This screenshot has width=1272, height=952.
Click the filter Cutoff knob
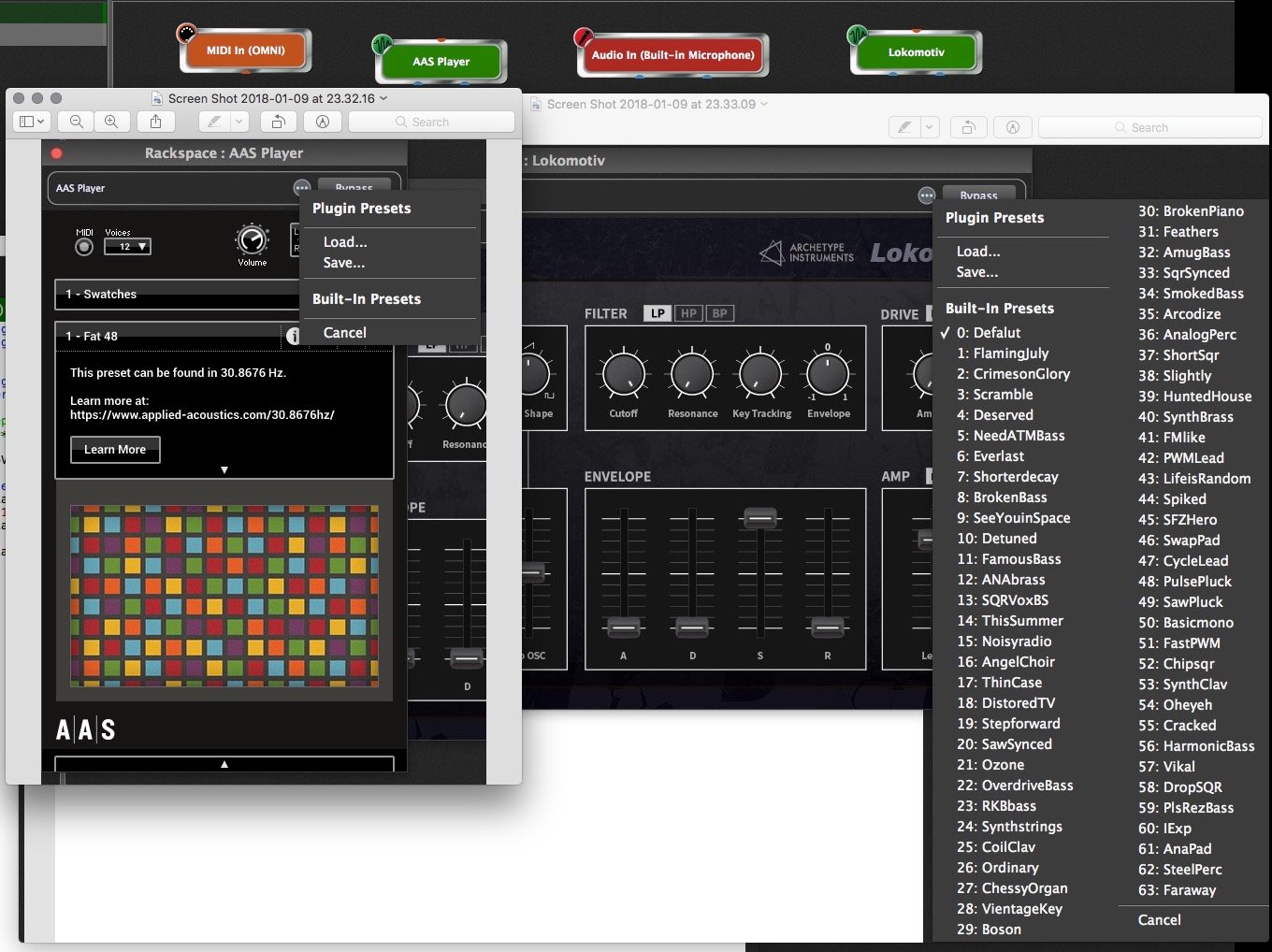[x=623, y=374]
